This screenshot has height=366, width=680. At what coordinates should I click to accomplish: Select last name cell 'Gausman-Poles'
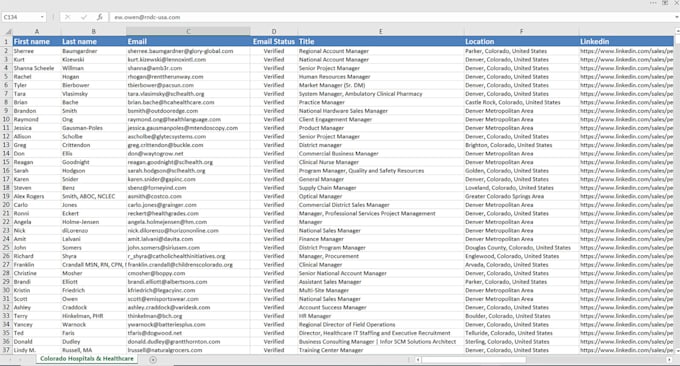93,128
